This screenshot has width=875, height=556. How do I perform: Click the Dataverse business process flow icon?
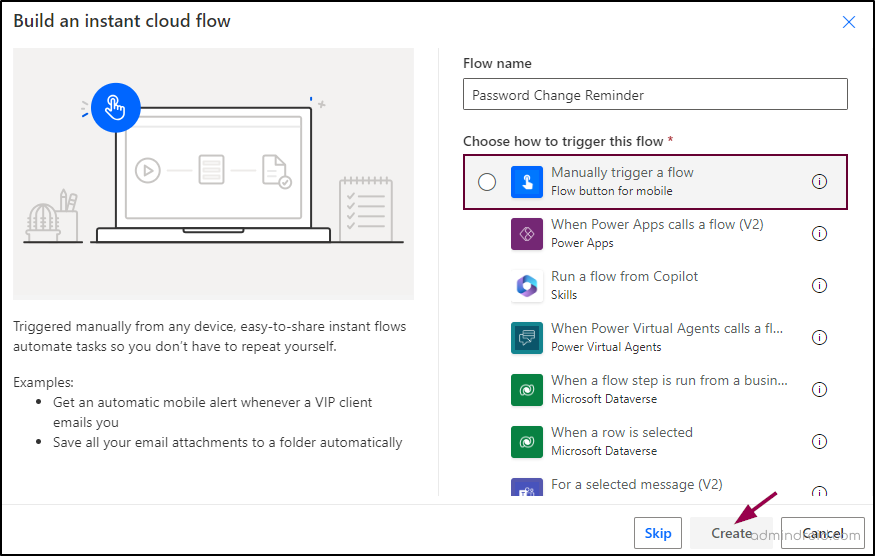526,390
